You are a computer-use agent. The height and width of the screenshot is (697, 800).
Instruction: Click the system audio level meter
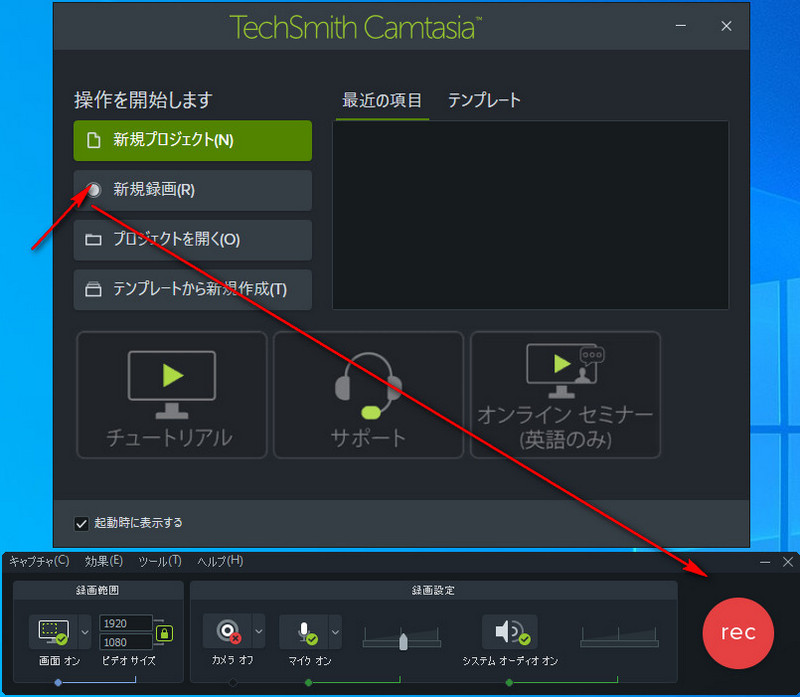coord(619,638)
